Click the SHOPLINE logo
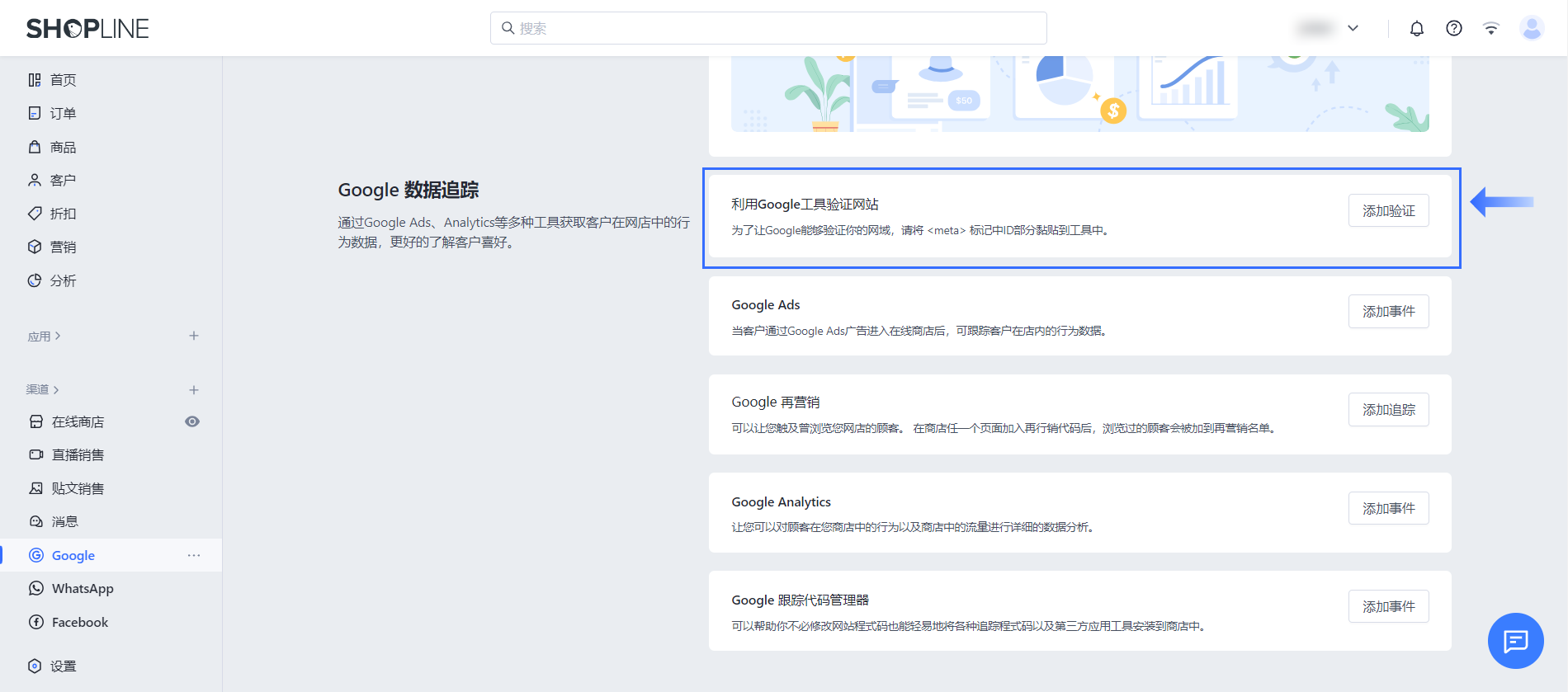1568x692 pixels. click(87, 29)
